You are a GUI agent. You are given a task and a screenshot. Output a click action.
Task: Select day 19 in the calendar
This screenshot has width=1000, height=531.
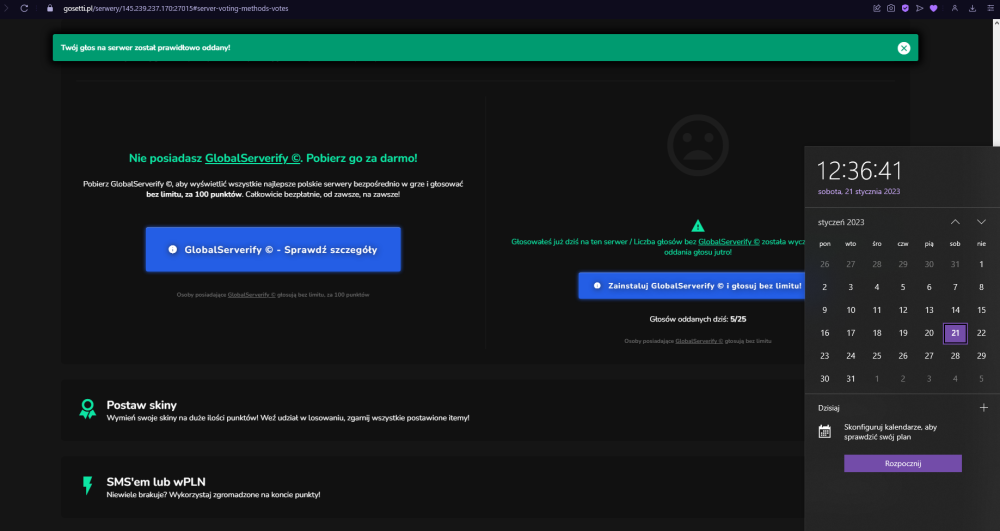(x=903, y=333)
